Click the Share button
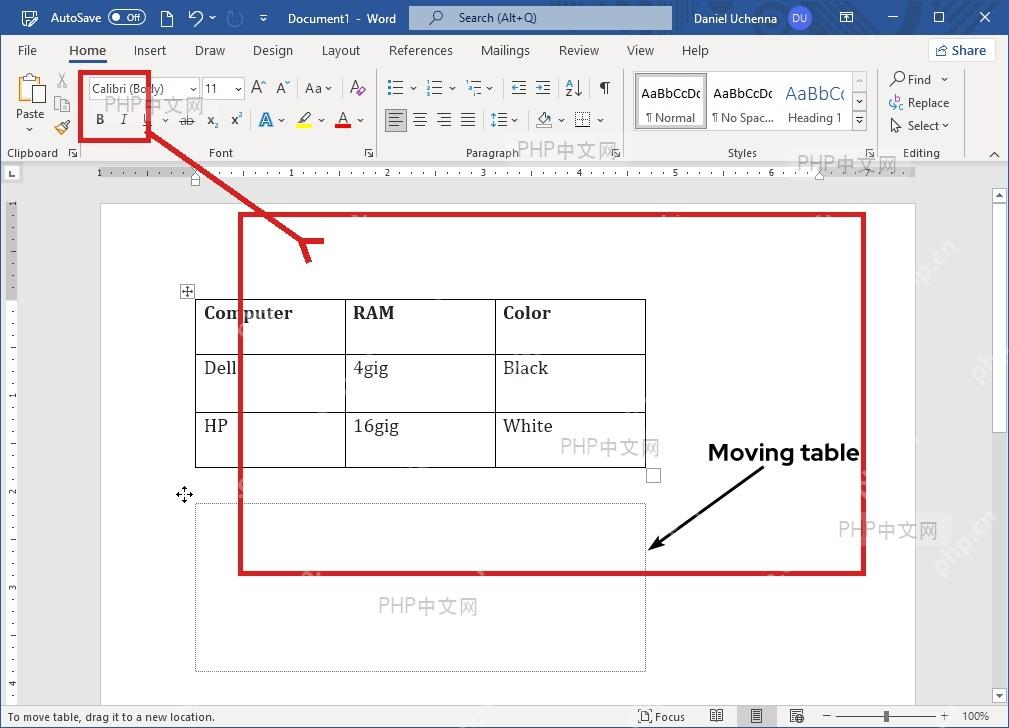1009x728 pixels. pyautogui.click(x=961, y=50)
